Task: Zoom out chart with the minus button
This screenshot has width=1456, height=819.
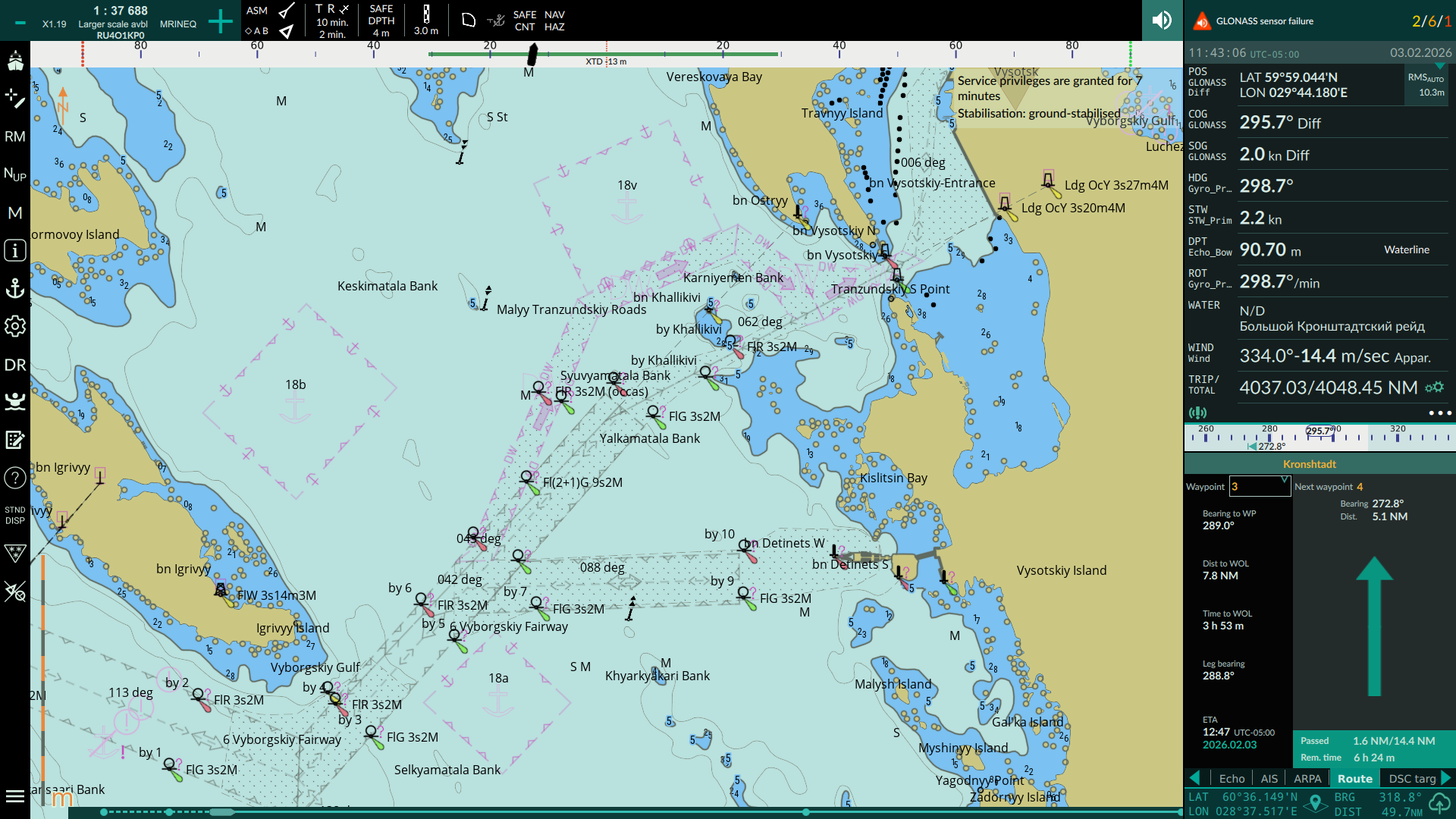Action: tap(20, 23)
